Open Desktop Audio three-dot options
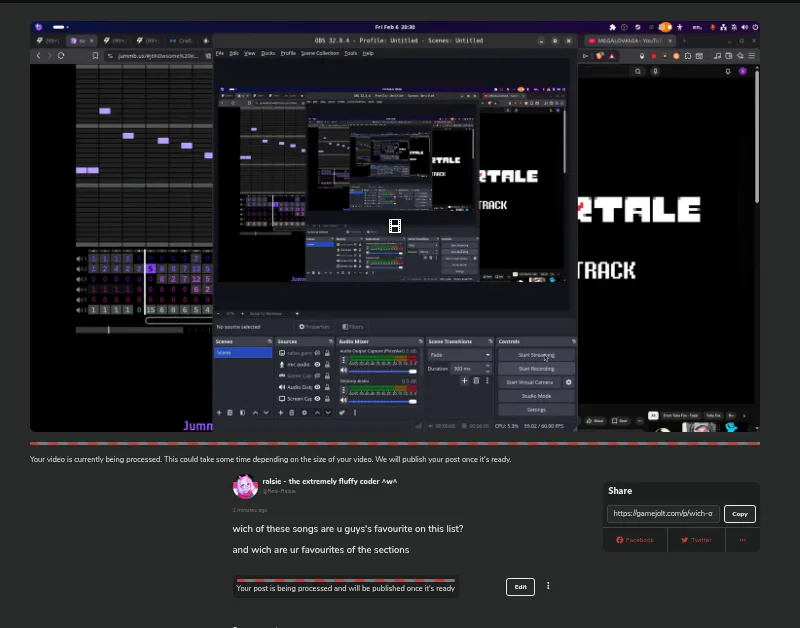800x628 pixels. tap(343, 390)
